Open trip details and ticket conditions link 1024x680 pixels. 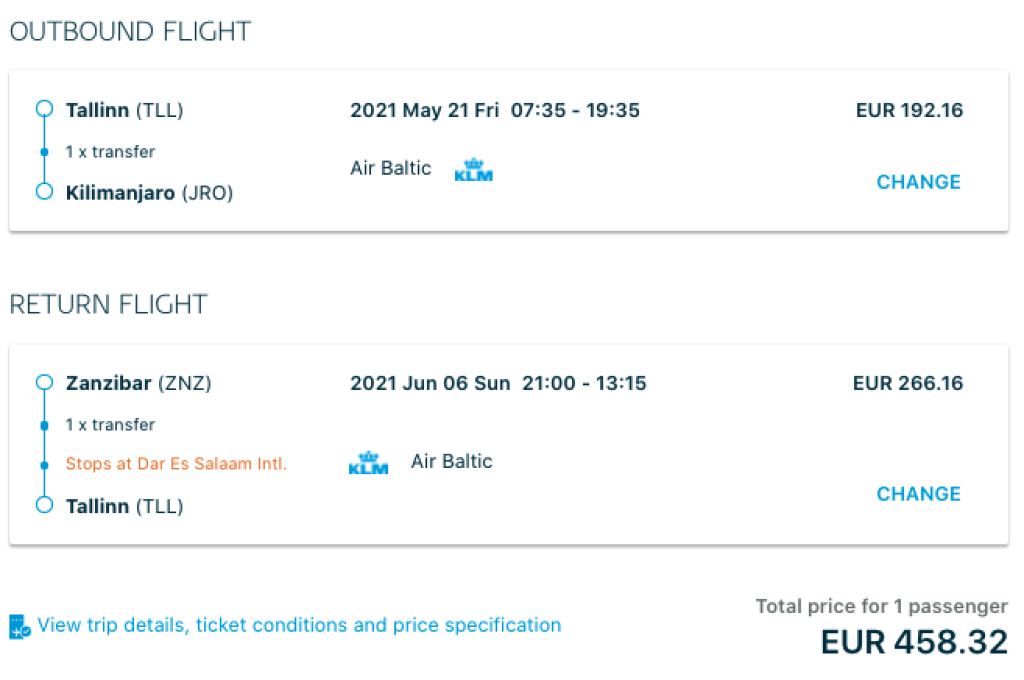[299, 626]
